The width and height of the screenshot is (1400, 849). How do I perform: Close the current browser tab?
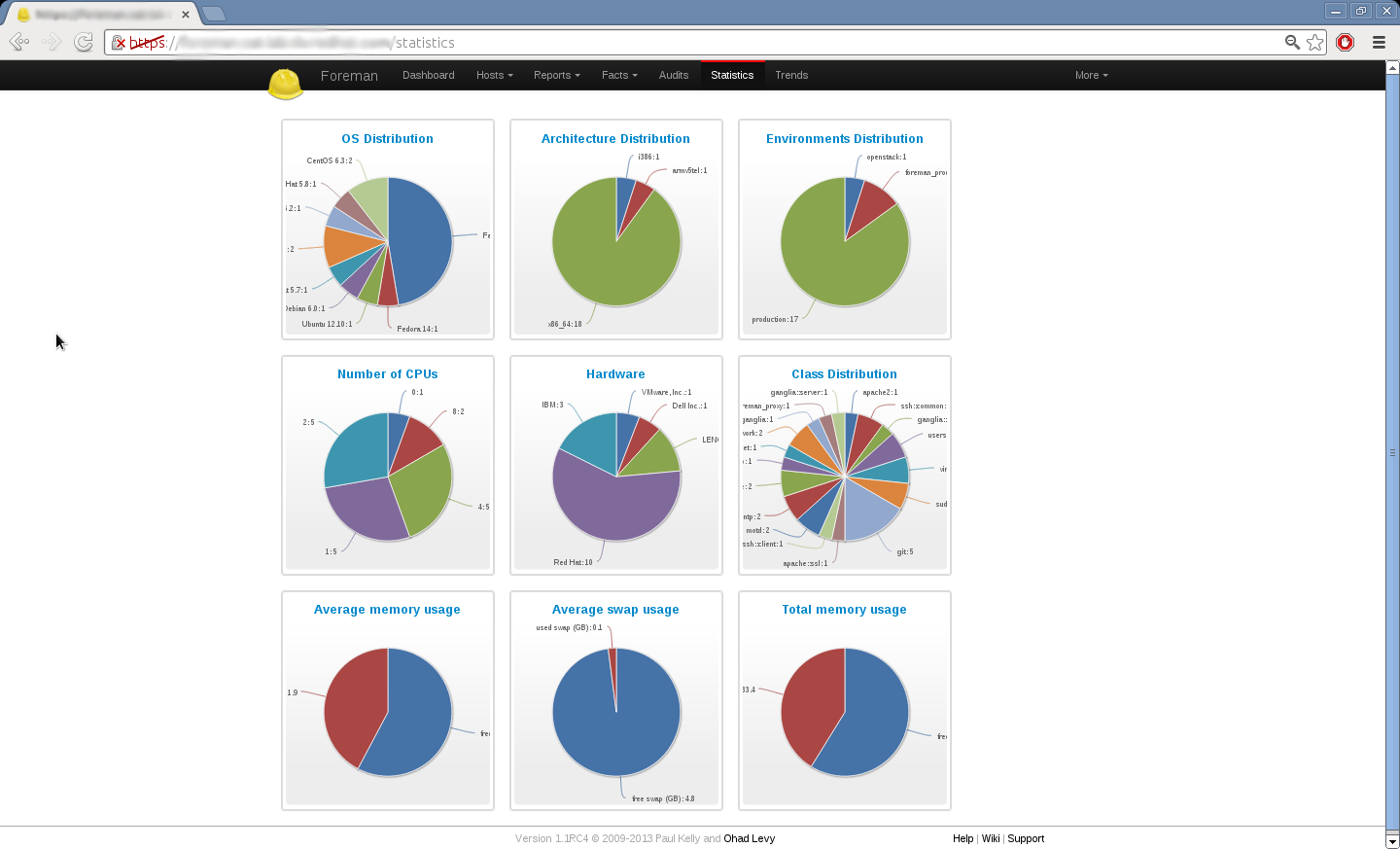186,15
